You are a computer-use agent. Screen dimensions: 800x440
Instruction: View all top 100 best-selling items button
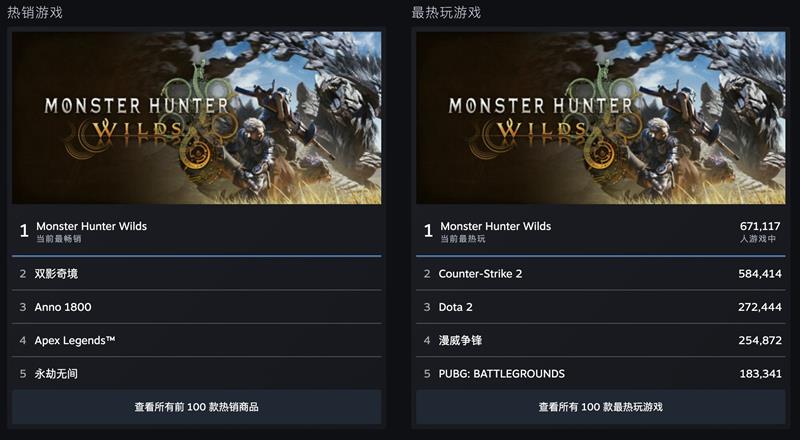(196, 407)
